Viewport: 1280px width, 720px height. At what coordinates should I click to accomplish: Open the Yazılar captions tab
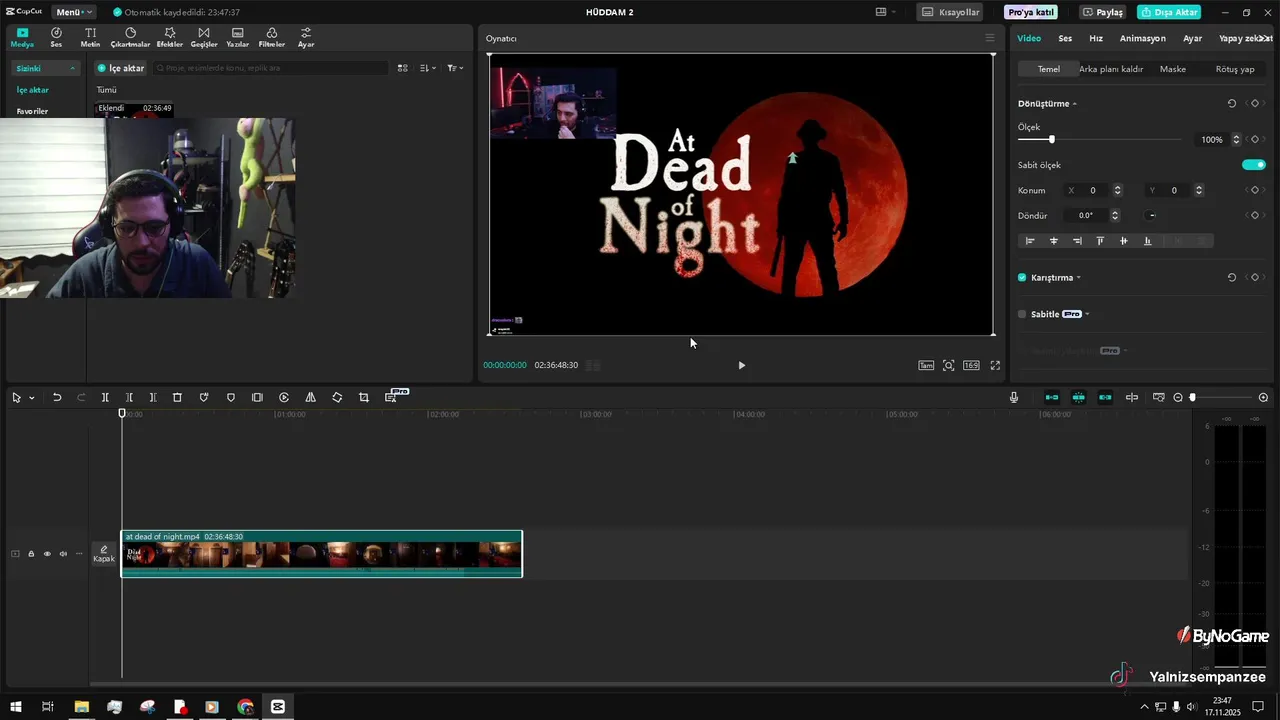(238, 37)
